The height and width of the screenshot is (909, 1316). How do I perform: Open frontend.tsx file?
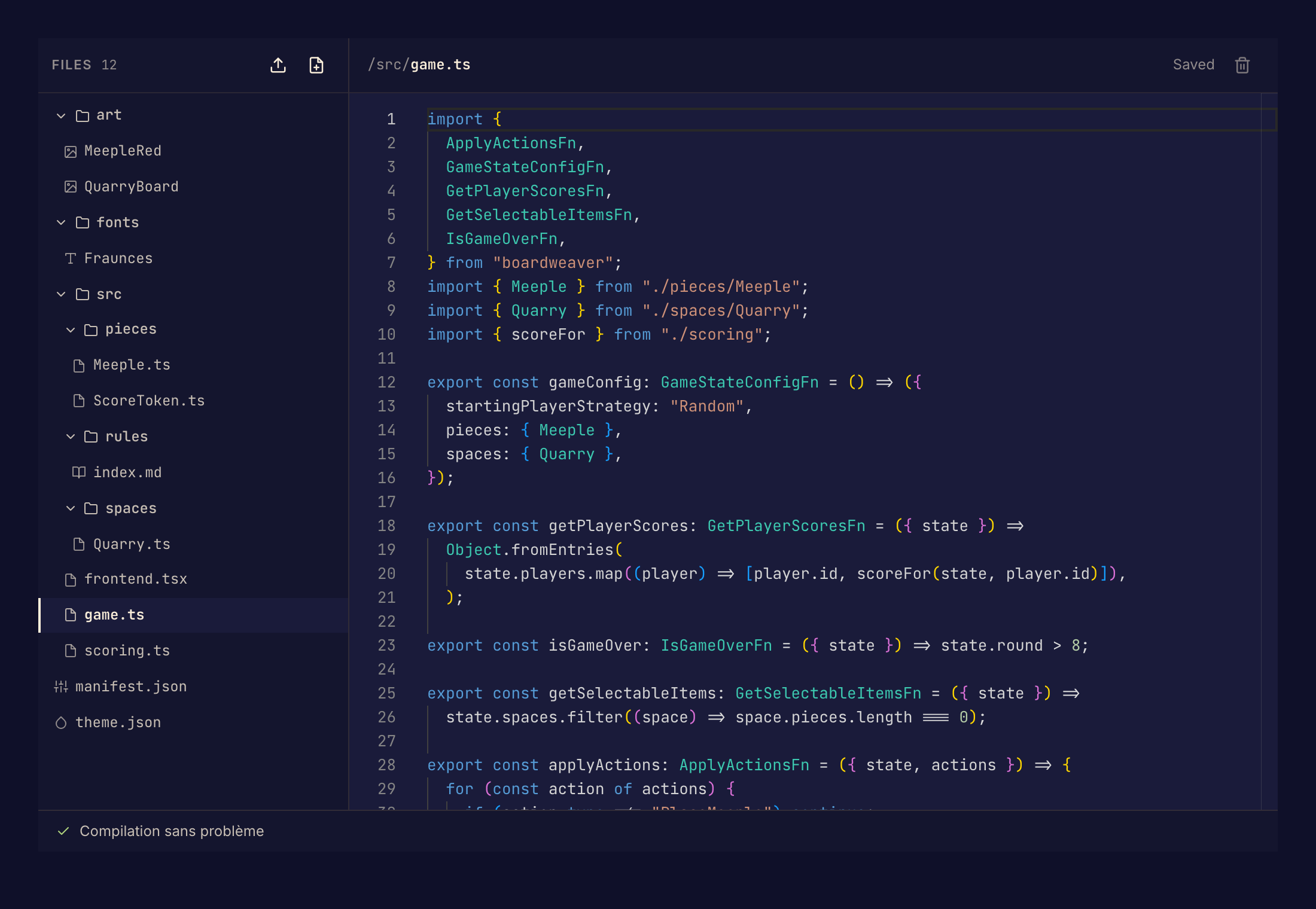(x=194, y=579)
